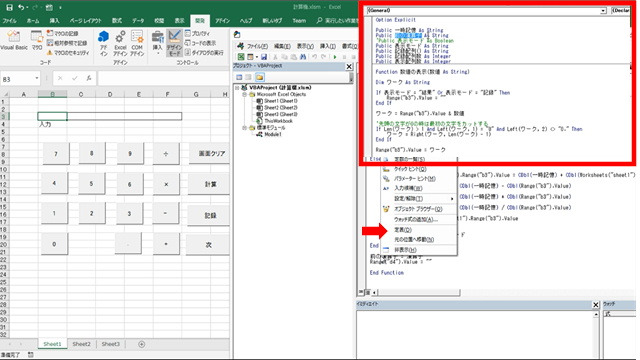The image size is (640, 360).
Task: Click the formula bar input area
Action: click(x=163, y=78)
